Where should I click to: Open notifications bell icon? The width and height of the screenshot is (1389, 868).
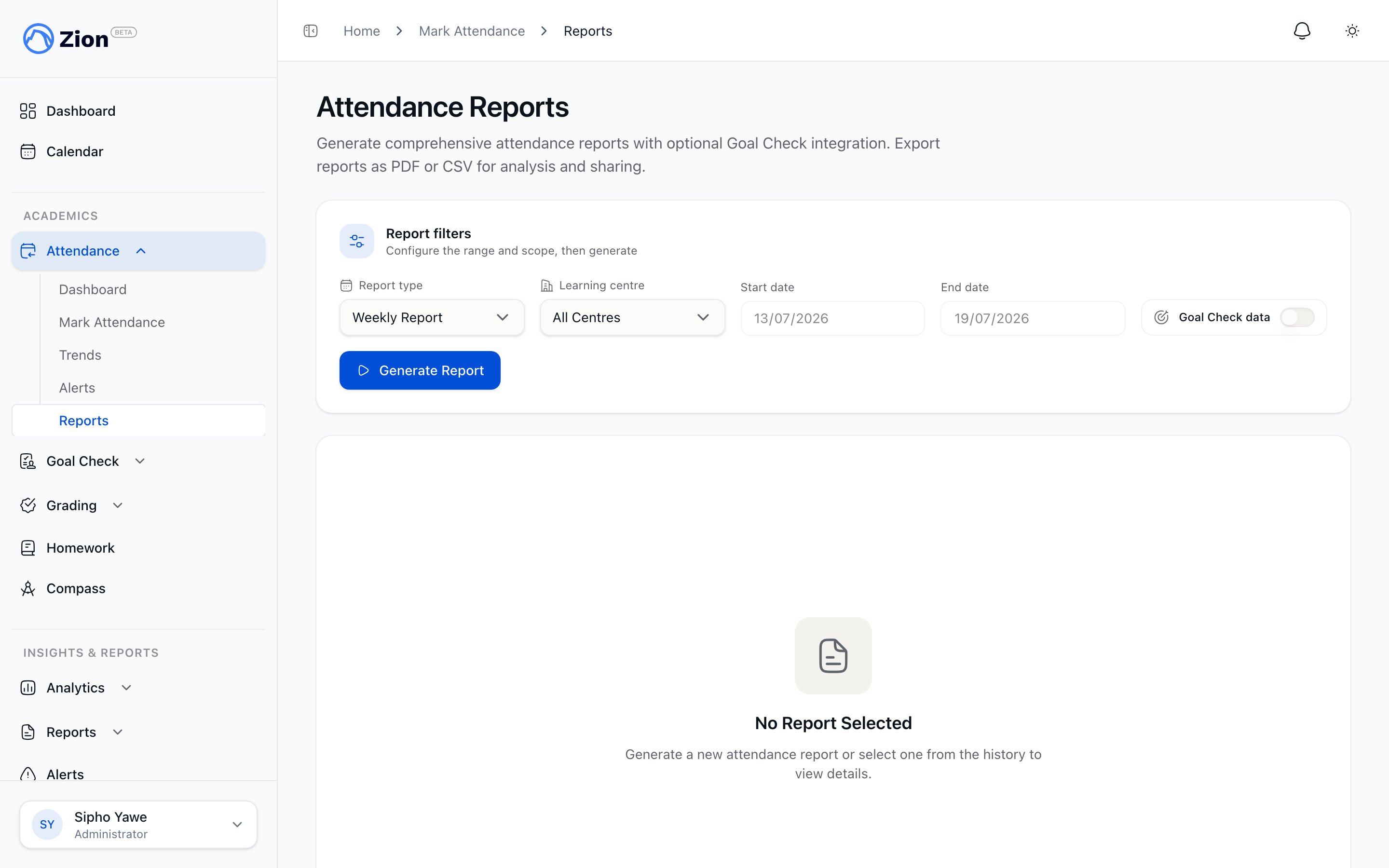(1302, 31)
